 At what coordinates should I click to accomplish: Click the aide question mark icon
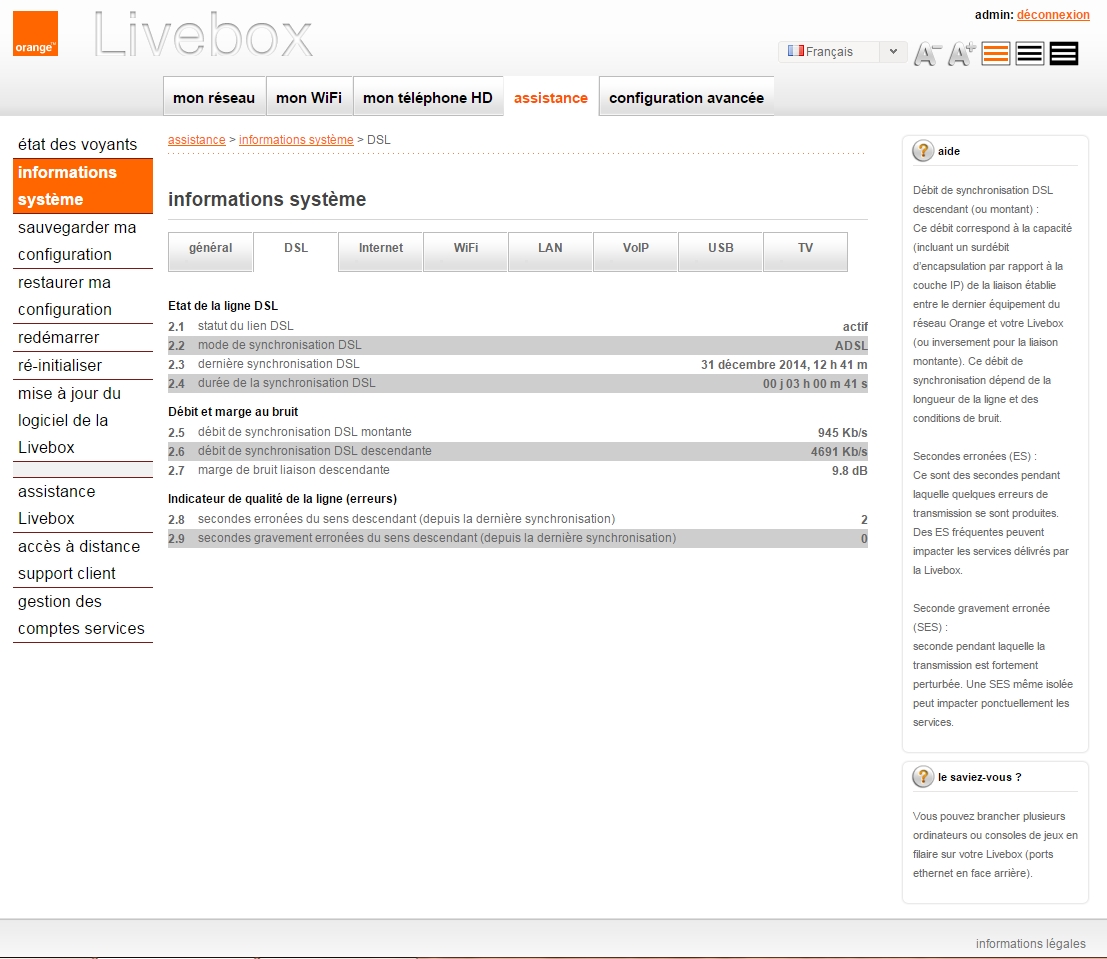tap(923, 150)
